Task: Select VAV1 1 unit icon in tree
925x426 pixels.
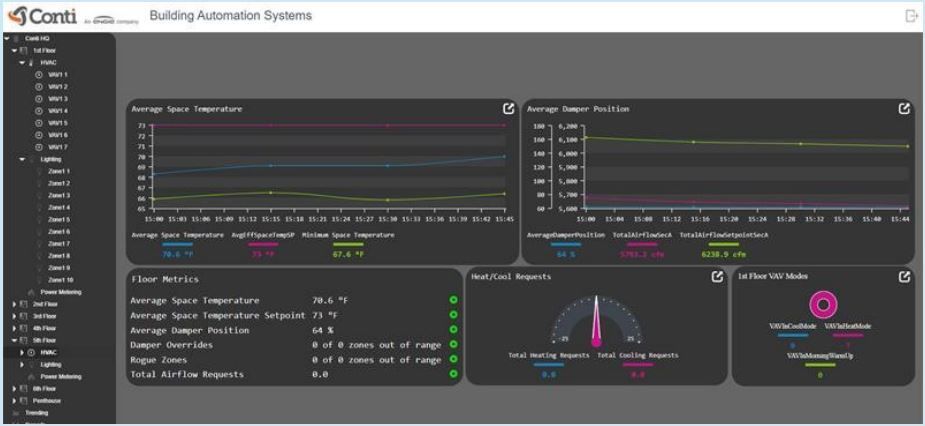Action: click(x=40, y=75)
